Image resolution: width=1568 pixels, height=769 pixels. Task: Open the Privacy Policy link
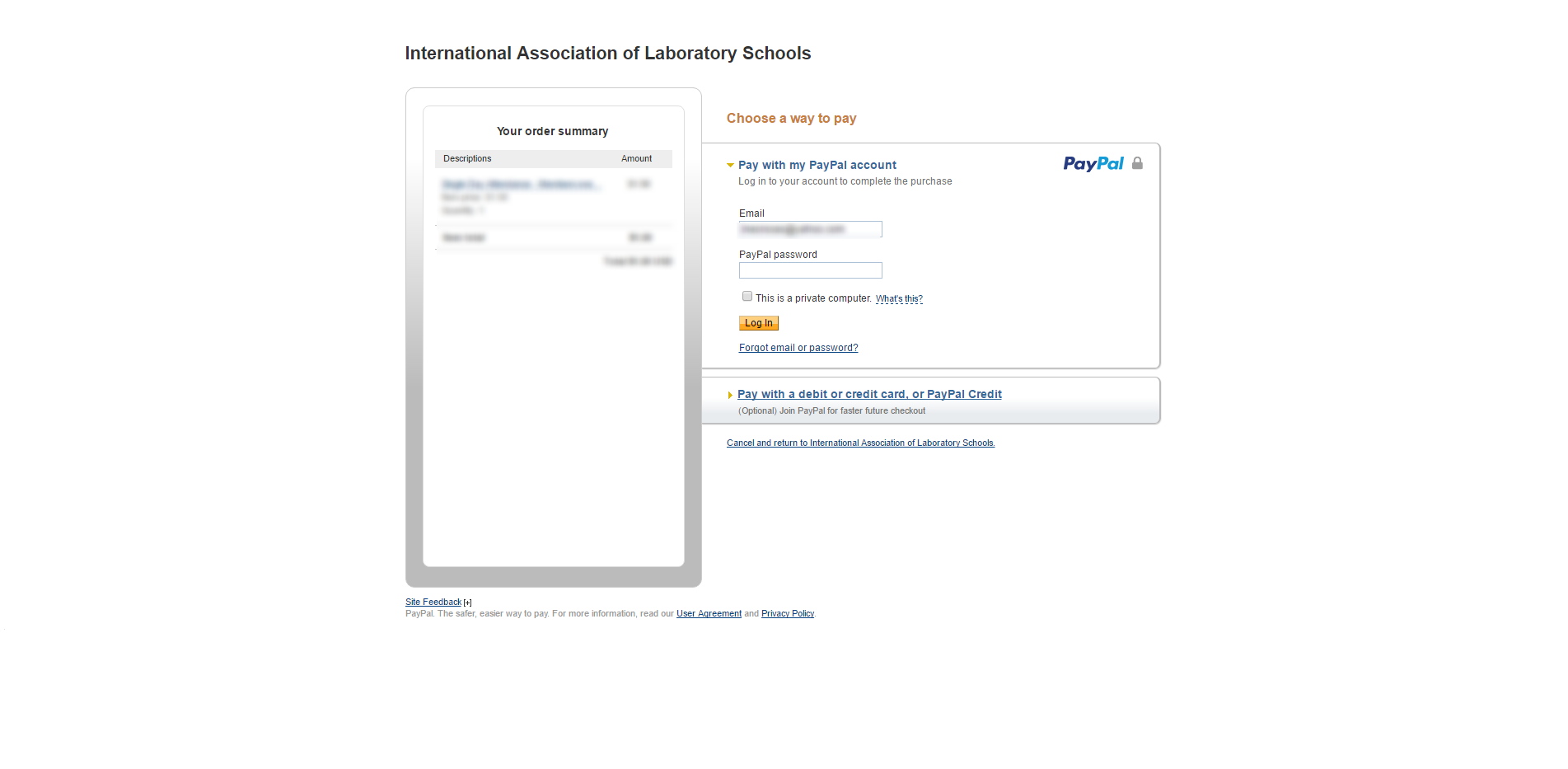click(787, 613)
